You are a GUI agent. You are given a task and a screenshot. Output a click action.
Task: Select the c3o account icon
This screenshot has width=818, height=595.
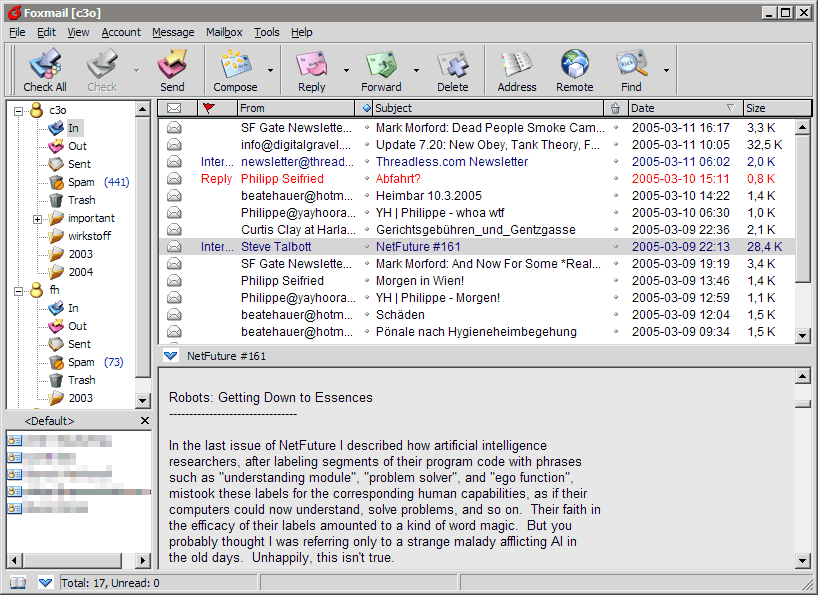[37, 110]
